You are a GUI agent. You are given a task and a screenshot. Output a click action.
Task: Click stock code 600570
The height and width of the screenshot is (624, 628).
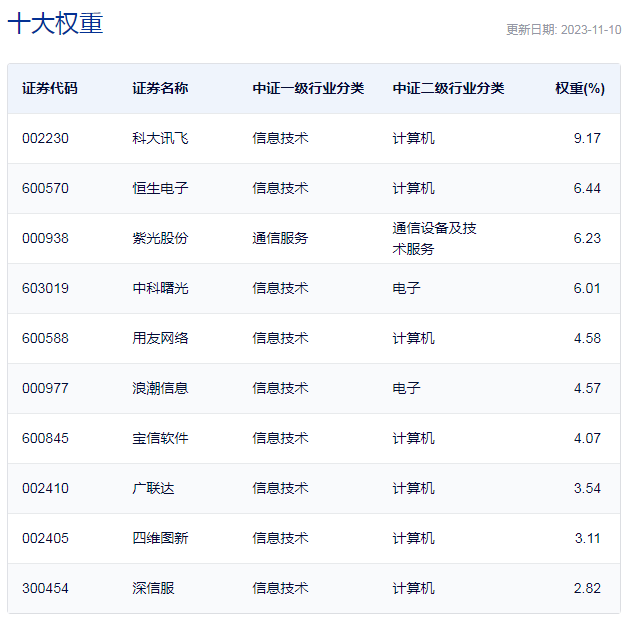[x=45, y=188]
